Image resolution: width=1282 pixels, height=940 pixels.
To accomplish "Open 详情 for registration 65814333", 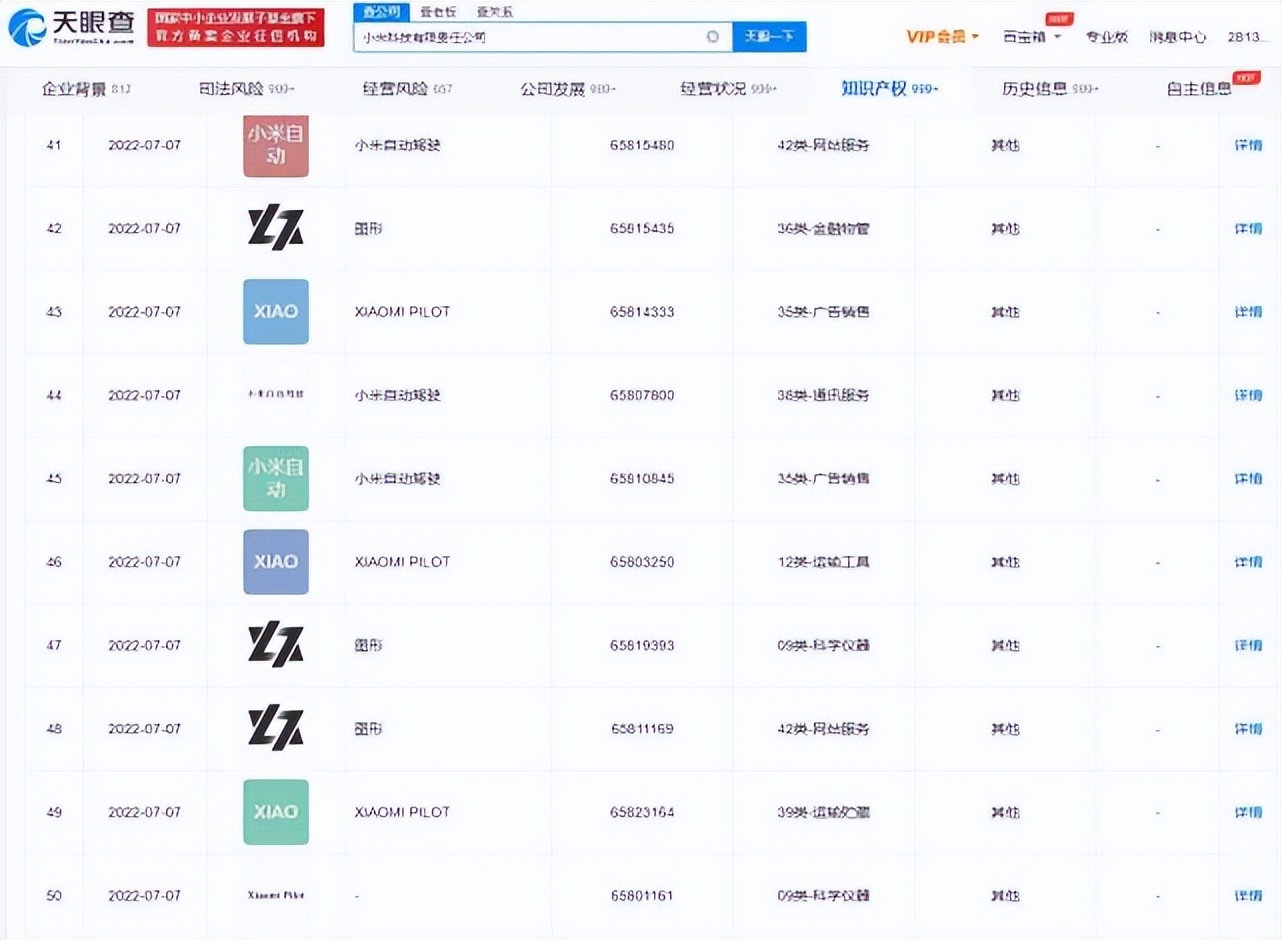I will 1248,312.
